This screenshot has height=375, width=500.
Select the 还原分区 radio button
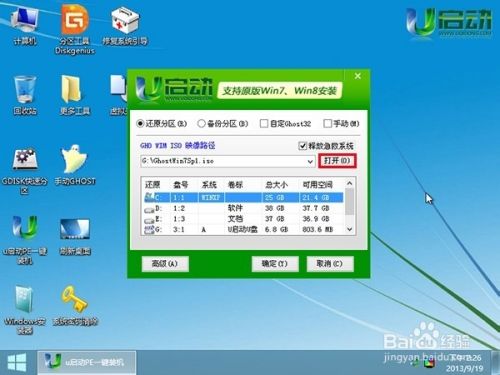(140, 124)
